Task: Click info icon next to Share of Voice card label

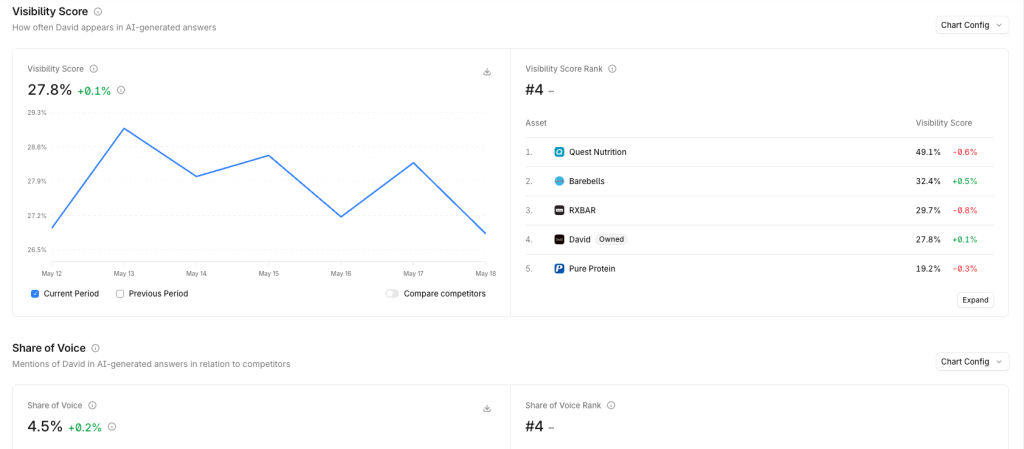Action: click(93, 405)
